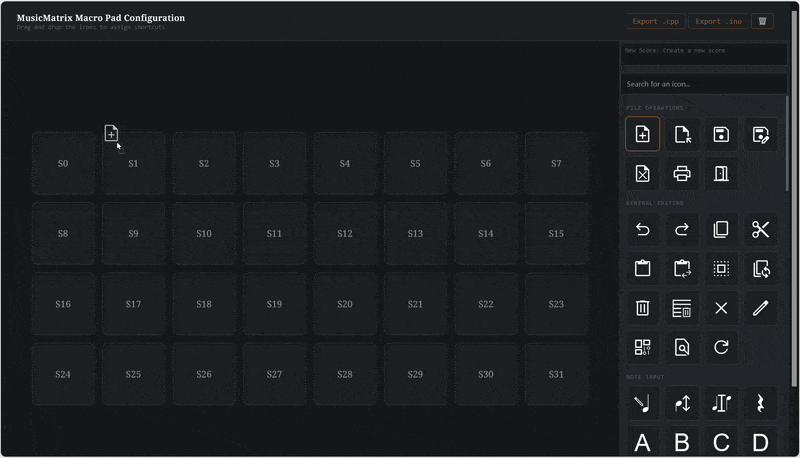This screenshot has height=458, width=800.
Task: Select the circular refresh arrow icon
Action: coord(721,347)
